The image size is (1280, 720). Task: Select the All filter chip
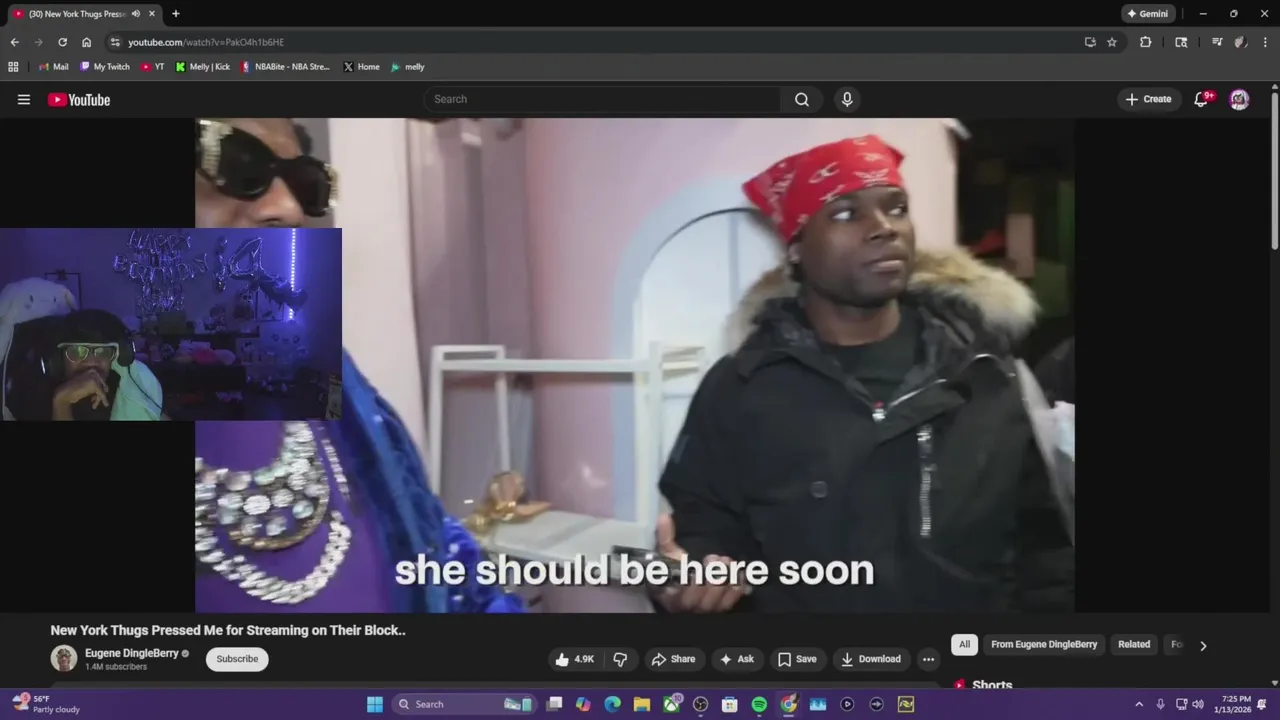point(964,645)
